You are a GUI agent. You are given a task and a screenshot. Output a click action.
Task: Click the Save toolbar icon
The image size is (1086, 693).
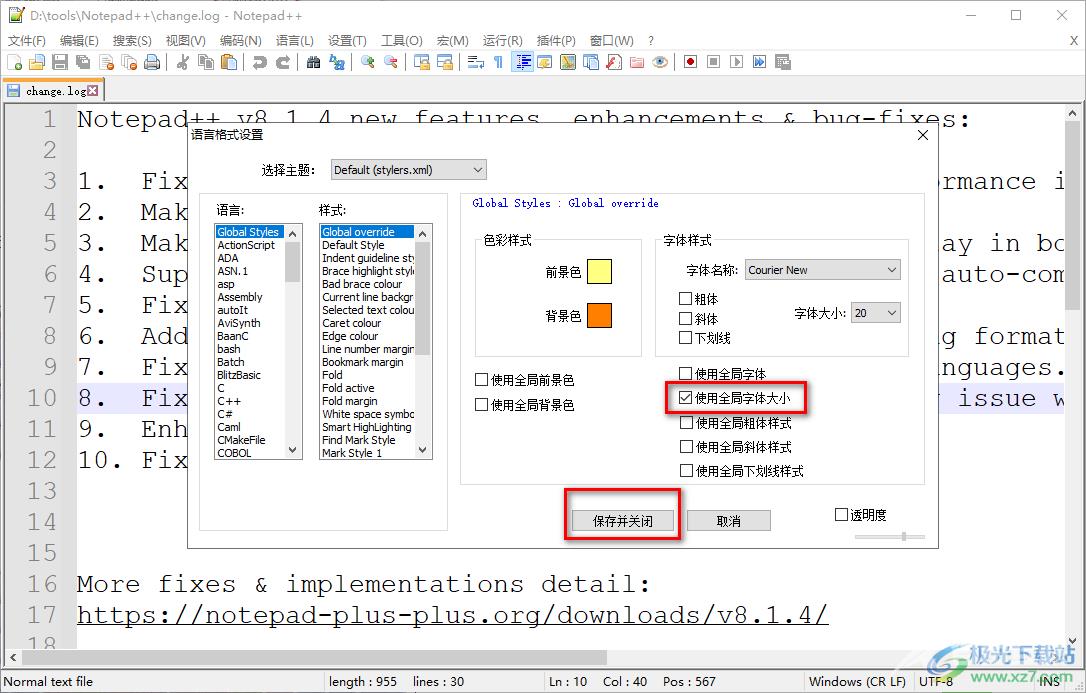(x=60, y=62)
